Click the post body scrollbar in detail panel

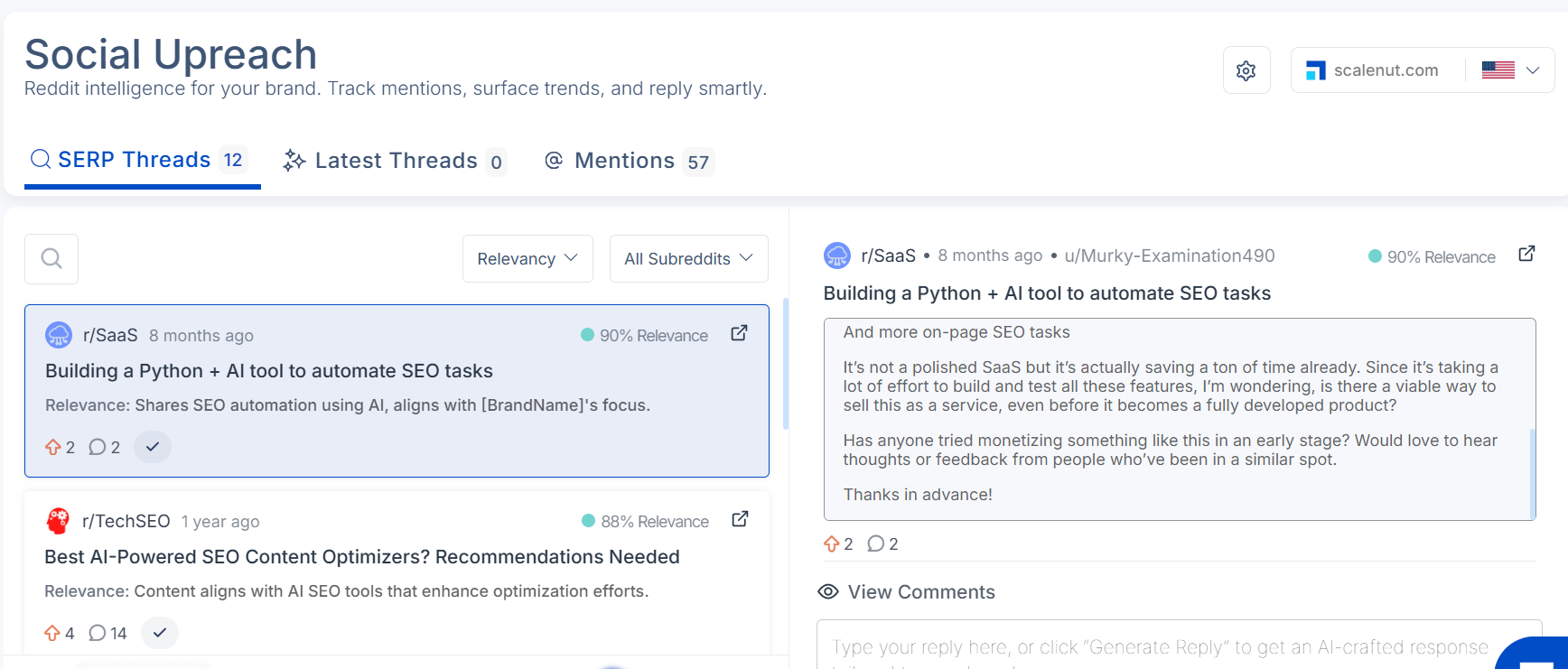click(x=1532, y=473)
